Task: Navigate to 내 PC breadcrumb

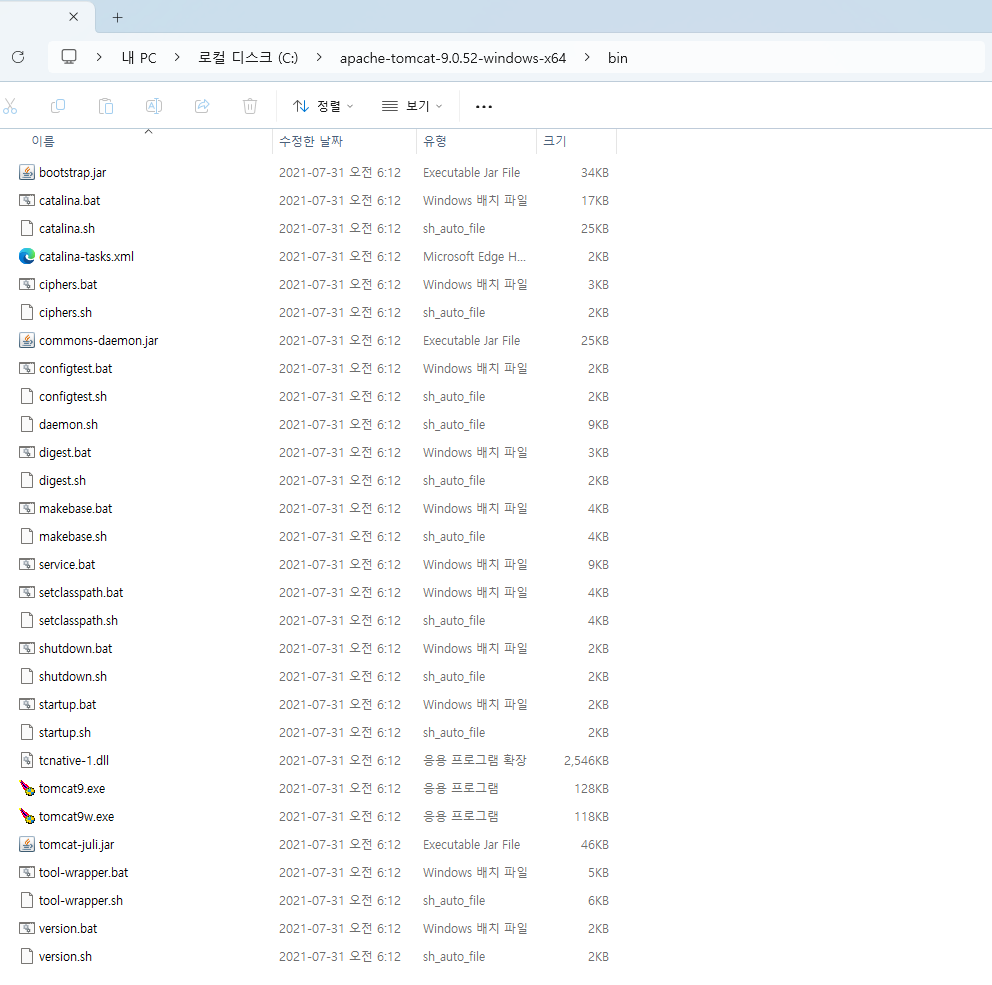Action: tap(139, 58)
